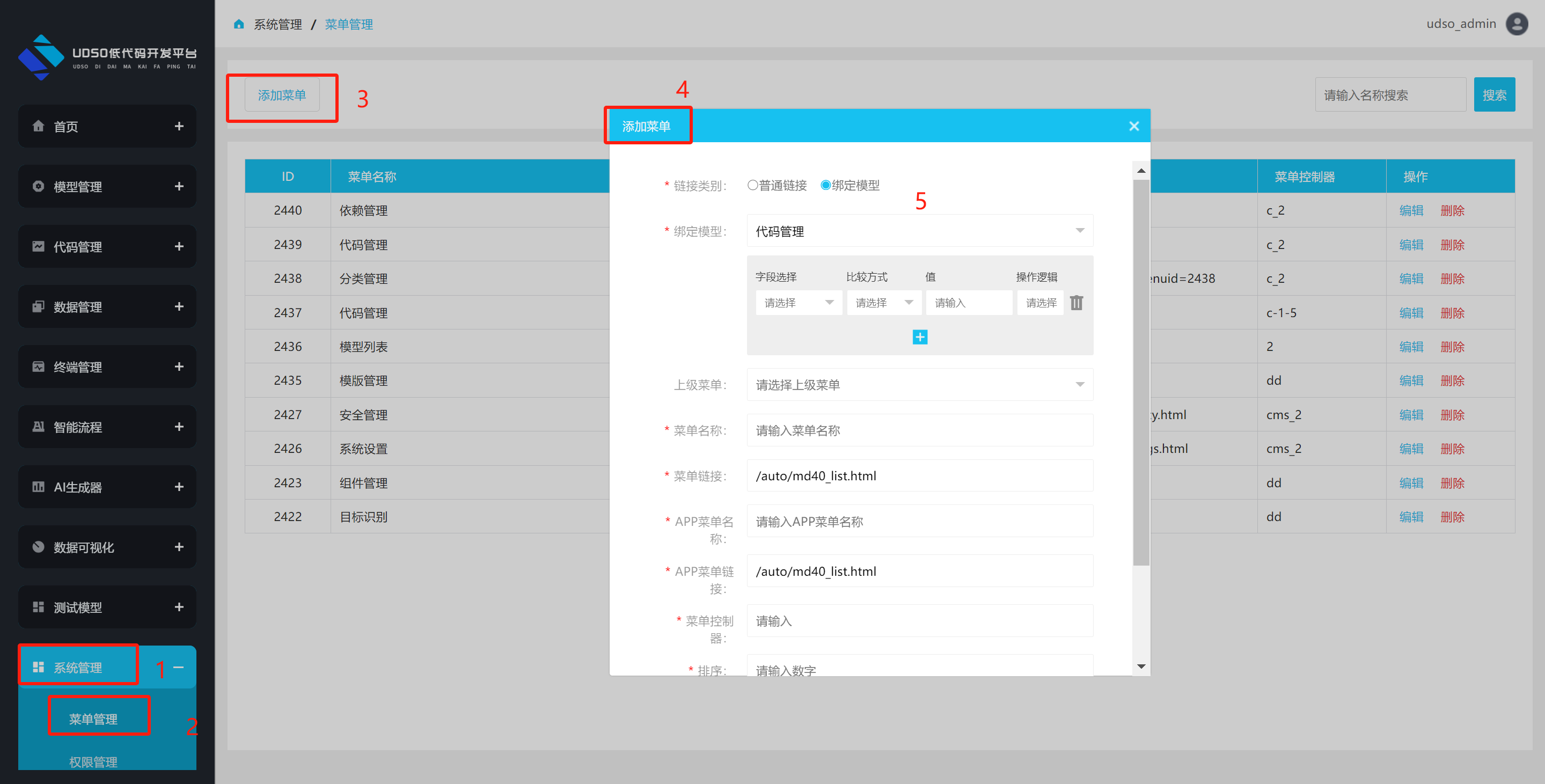Open 权限管理 submenu item
The image size is (1545, 784).
click(93, 762)
